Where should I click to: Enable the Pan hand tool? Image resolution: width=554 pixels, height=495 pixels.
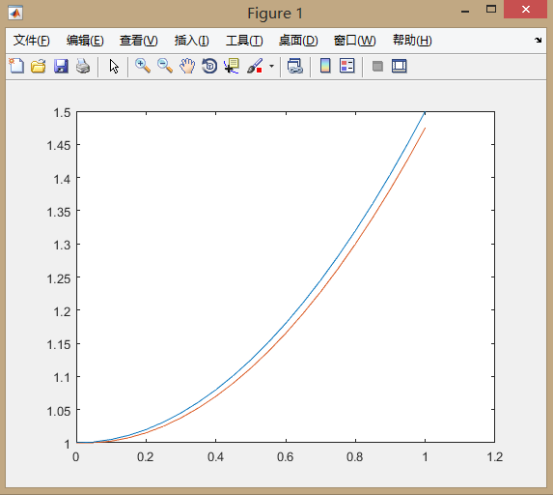187,66
